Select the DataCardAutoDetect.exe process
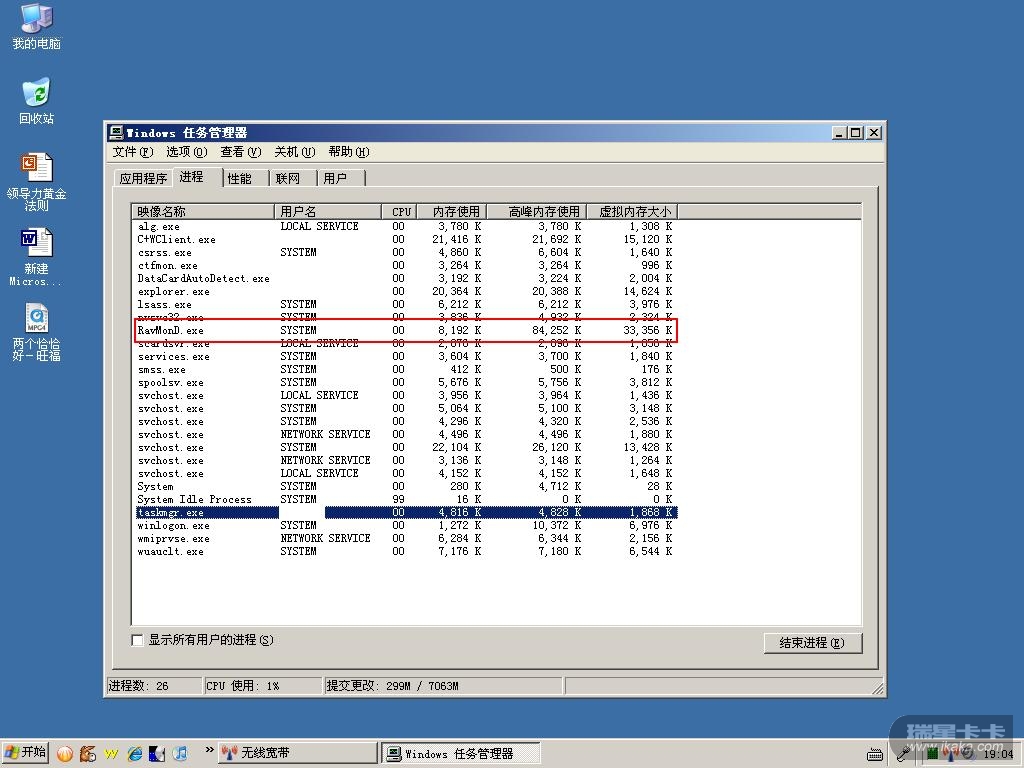The width and height of the screenshot is (1024, 768). pos(405,278)
